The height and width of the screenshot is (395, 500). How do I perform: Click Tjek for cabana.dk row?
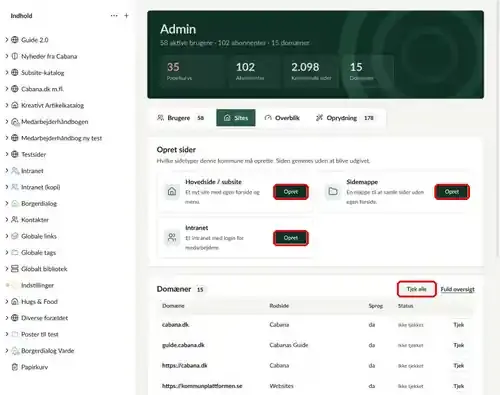pyautogui.click(x=459, y=325)
